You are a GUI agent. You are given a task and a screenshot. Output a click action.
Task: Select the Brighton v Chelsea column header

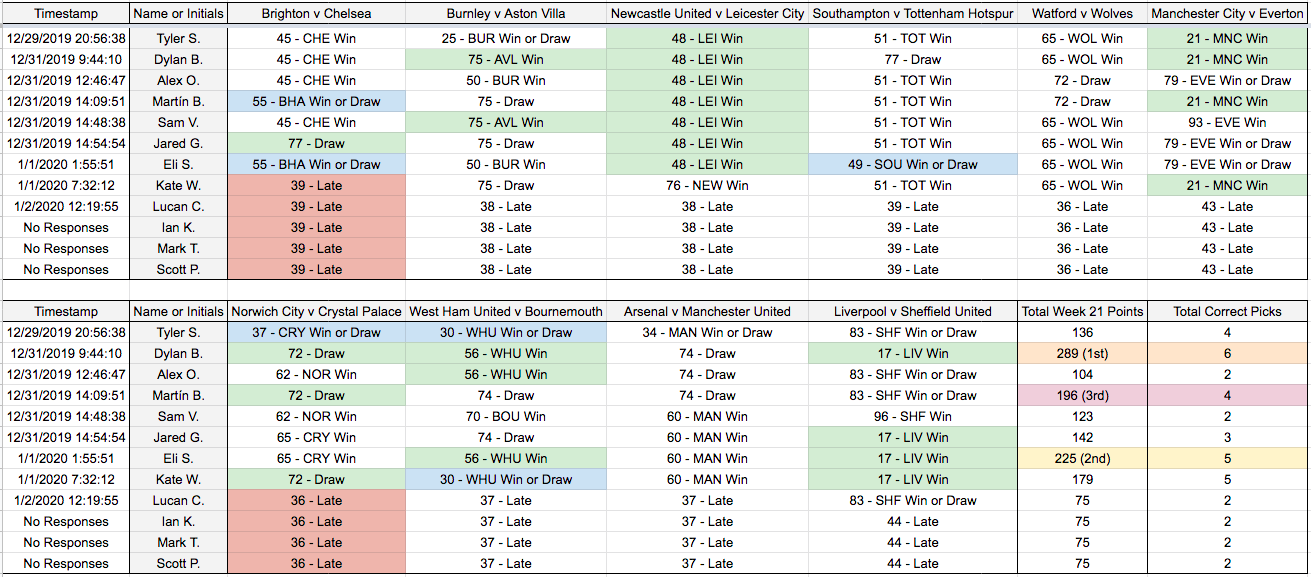pos(316,14)
